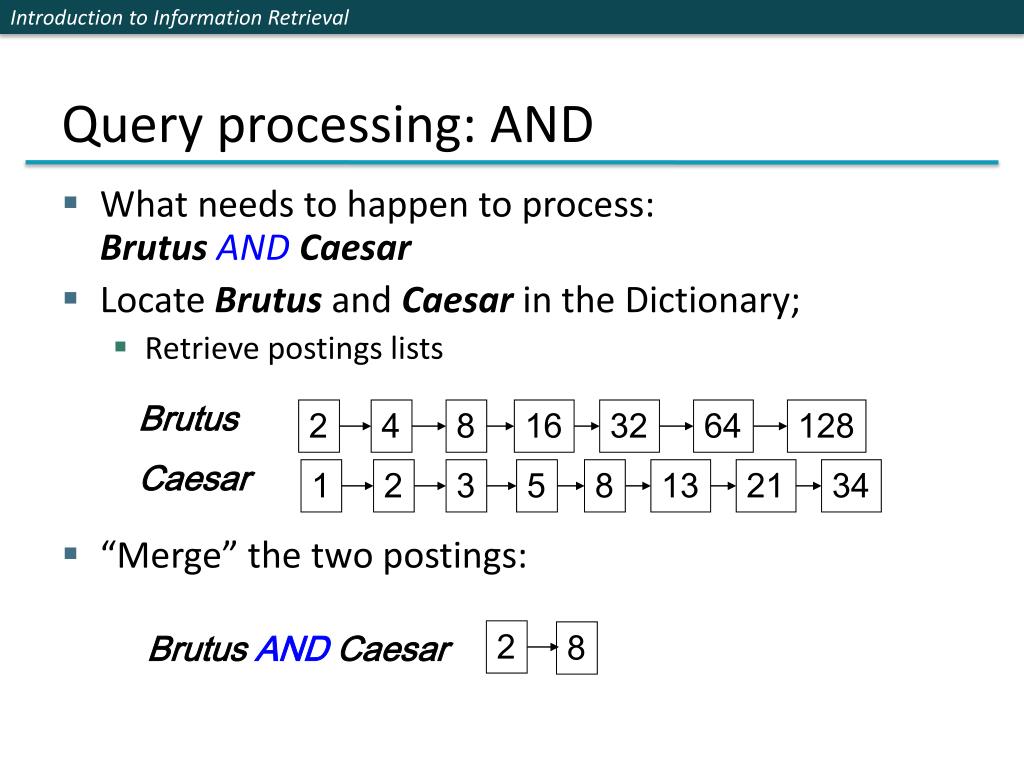Viewport: 1024px width, 768px height.
Task: Click the Brutus postings box containing 16
Action: click(544, 426)
